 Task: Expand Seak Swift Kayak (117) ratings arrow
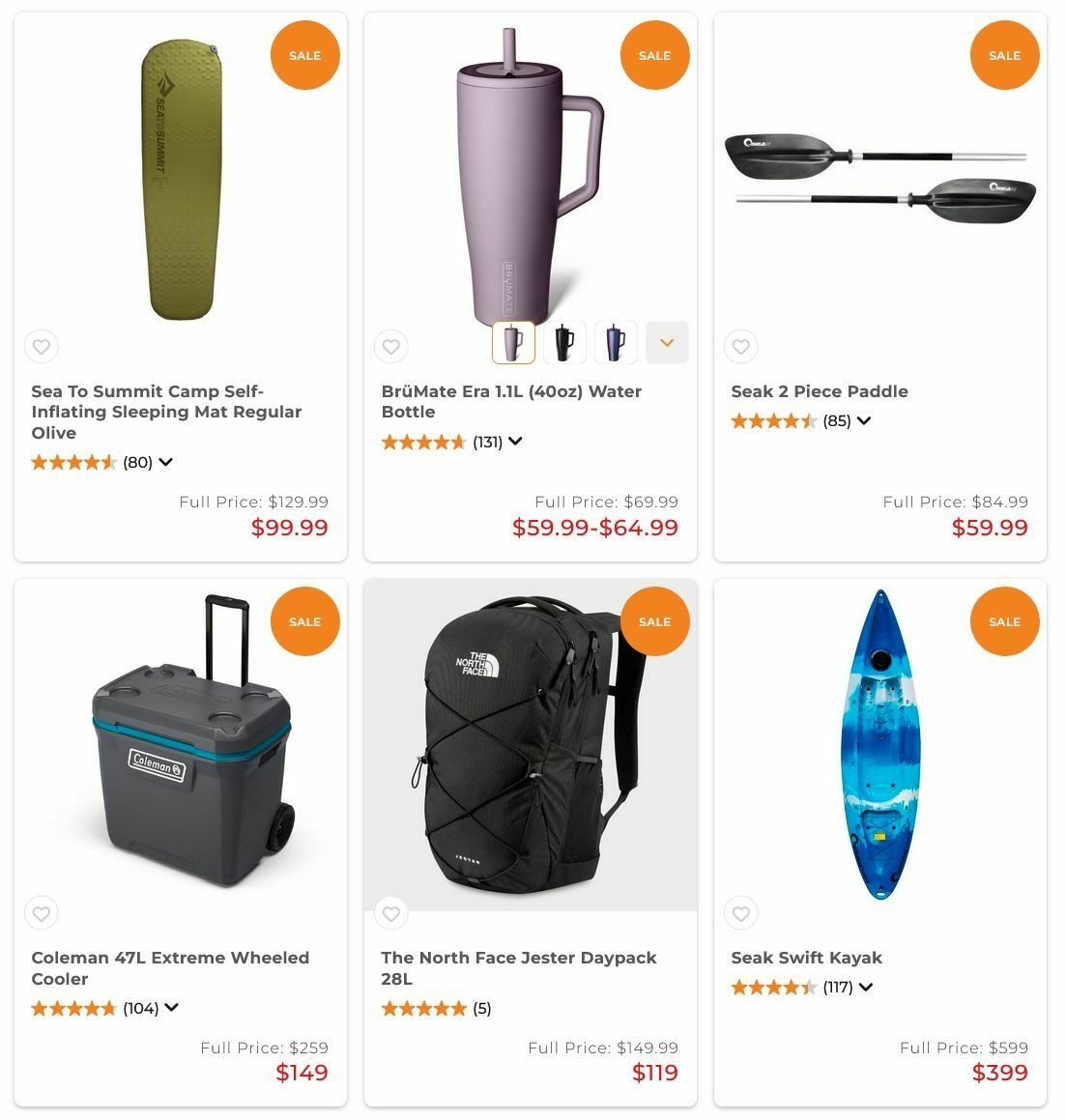866,988
